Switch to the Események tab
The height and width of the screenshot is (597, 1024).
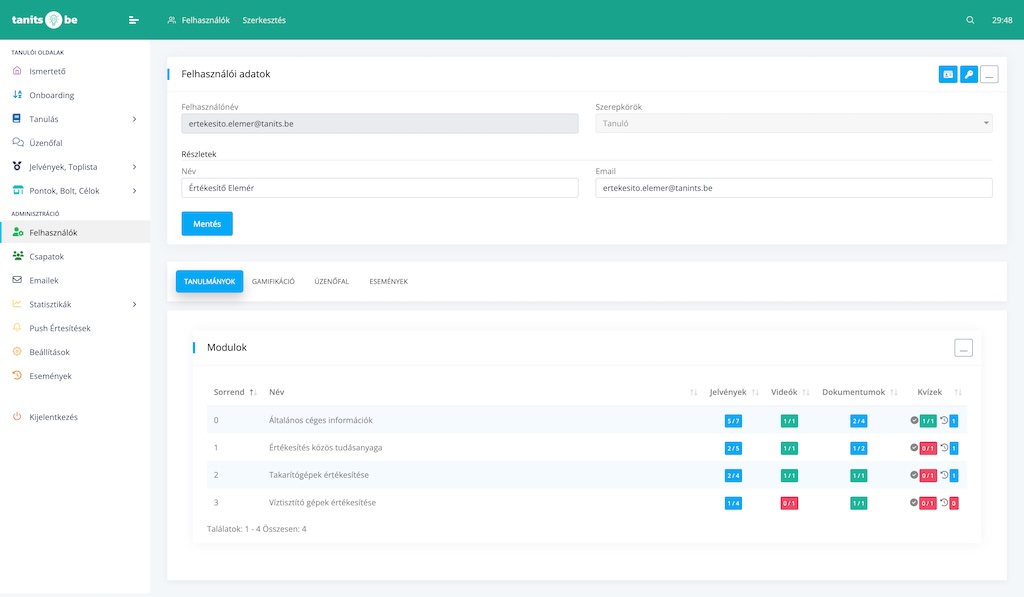[x=388, y=282]
